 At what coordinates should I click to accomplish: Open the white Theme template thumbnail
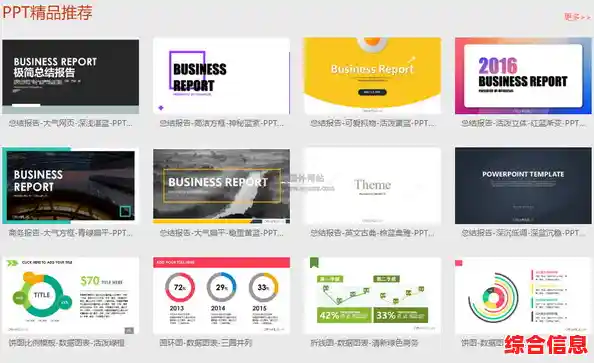point(372,186)
